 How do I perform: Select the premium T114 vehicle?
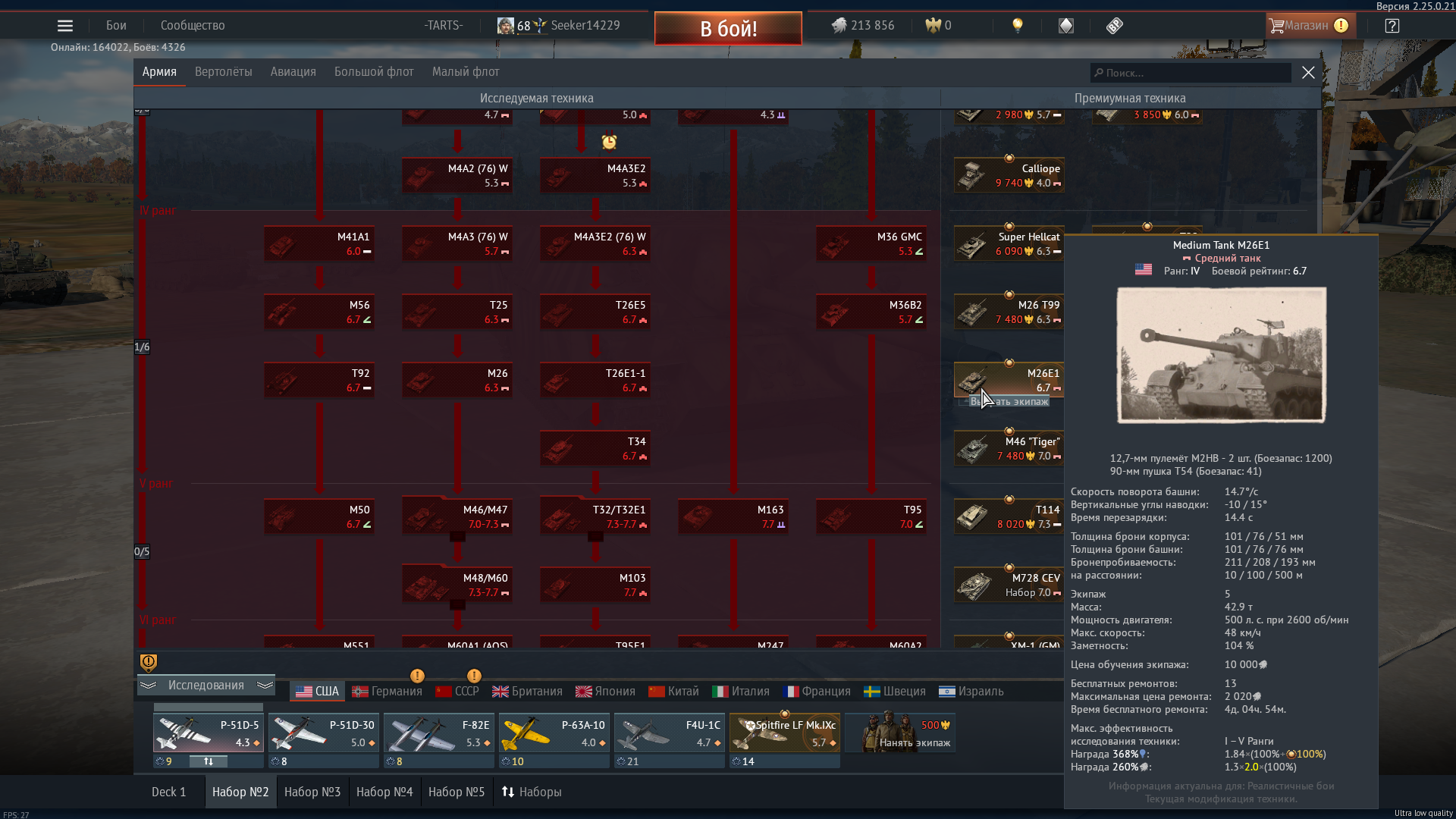tap(1009, 516)
